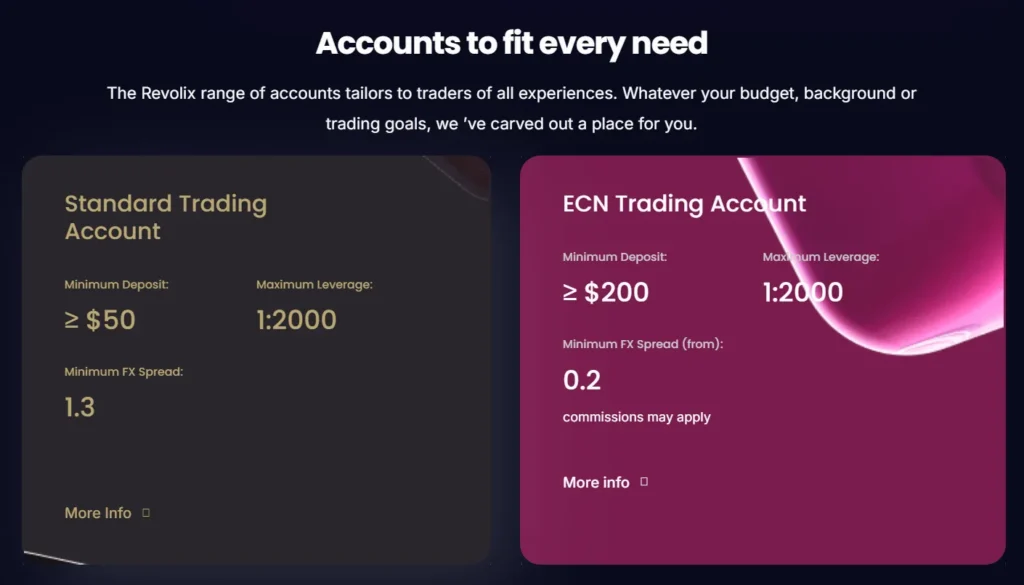1024x585 pixels.
Task: Select the ECN Trading Account heading
Action: click(684, 204)
